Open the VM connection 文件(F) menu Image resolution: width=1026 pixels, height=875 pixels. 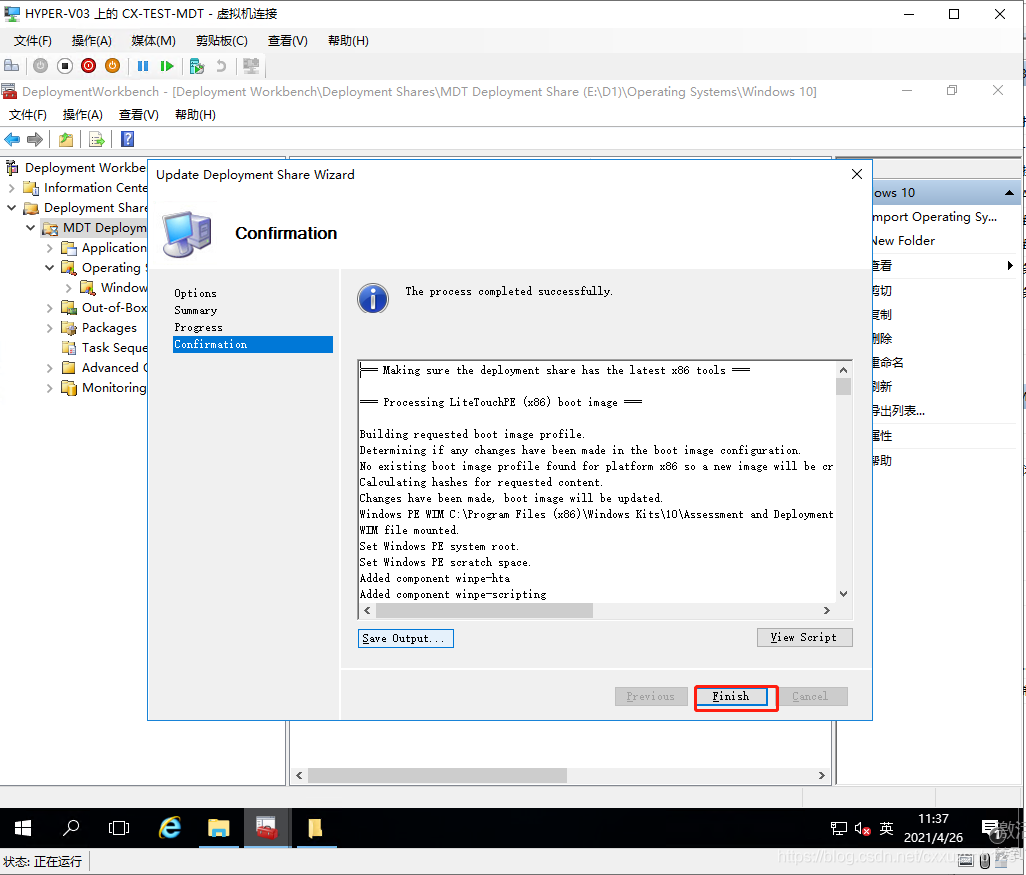[33, 41]
